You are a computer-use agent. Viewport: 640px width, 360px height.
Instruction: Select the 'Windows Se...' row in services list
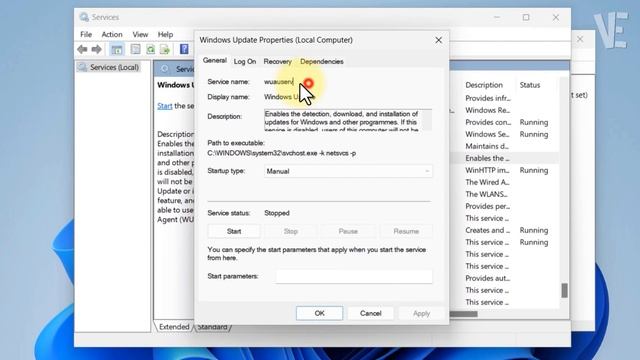[505, 134]
